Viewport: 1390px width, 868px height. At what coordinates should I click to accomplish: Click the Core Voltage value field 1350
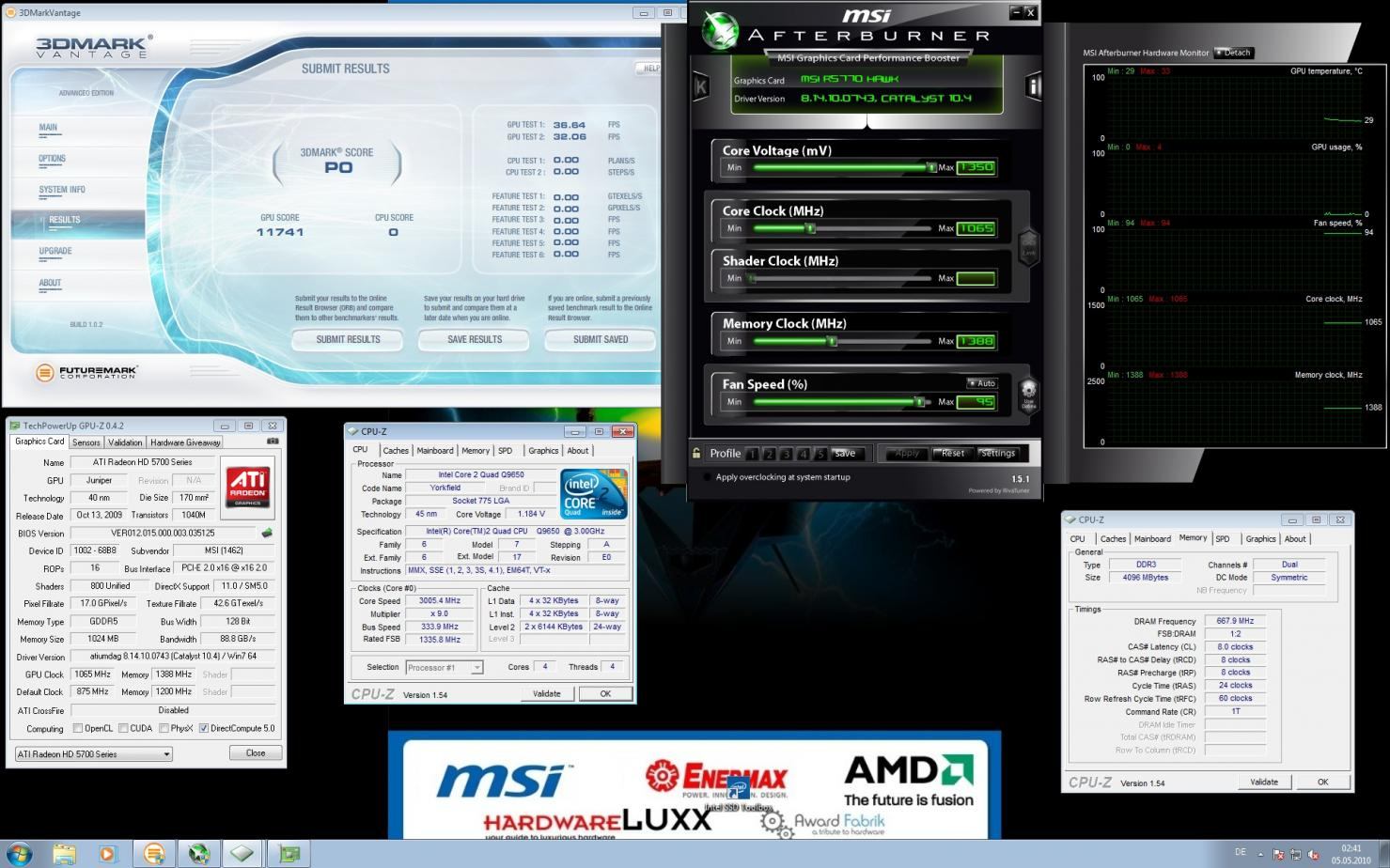[x=976, y=167]
